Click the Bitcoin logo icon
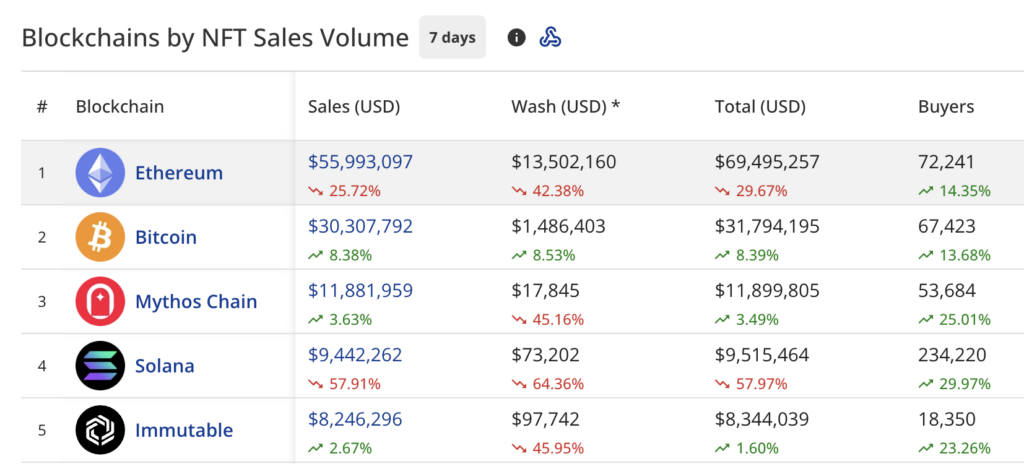 click(100, 237)
